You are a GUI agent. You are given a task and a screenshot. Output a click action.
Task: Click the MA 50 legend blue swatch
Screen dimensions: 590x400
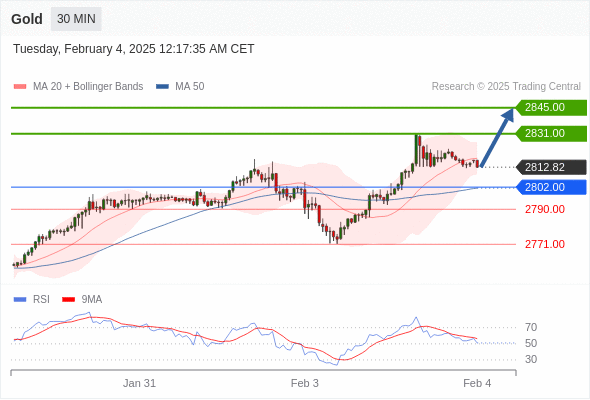[x=162, y=87]
